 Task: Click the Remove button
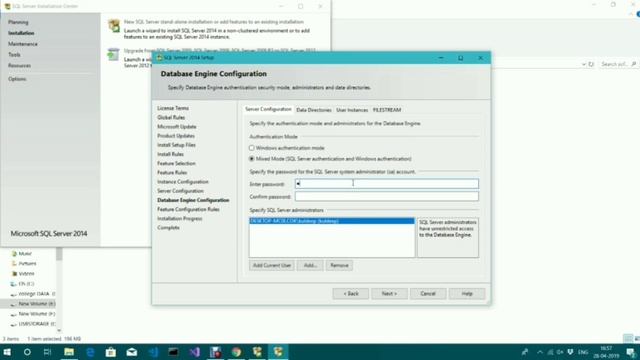[x=339, y=265]
